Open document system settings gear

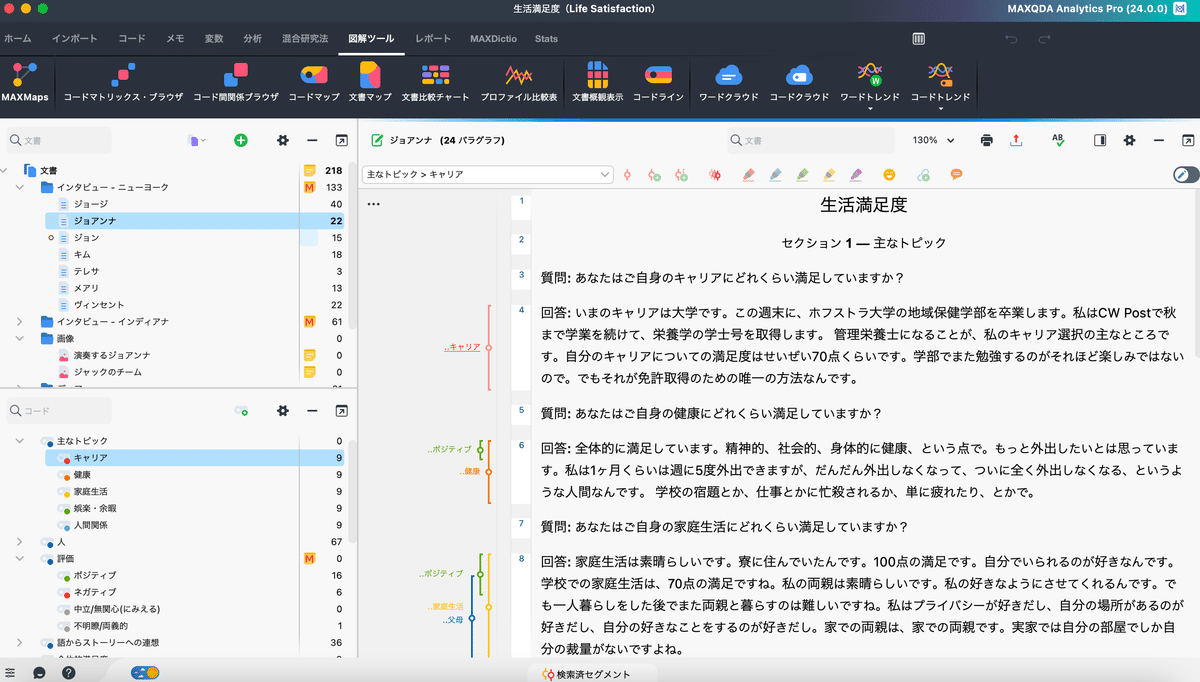click(x=283, y=141)
